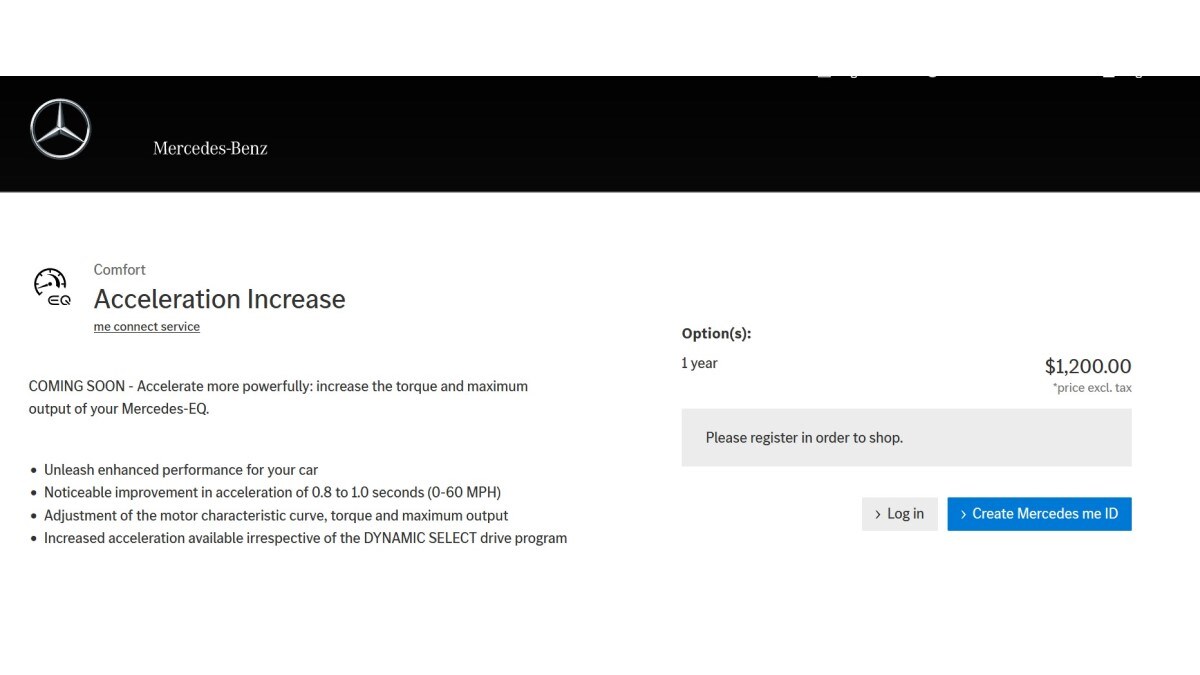Select the 1 year subscription option
This screenshot has height=675, width=1200.
tap(699, 363)
